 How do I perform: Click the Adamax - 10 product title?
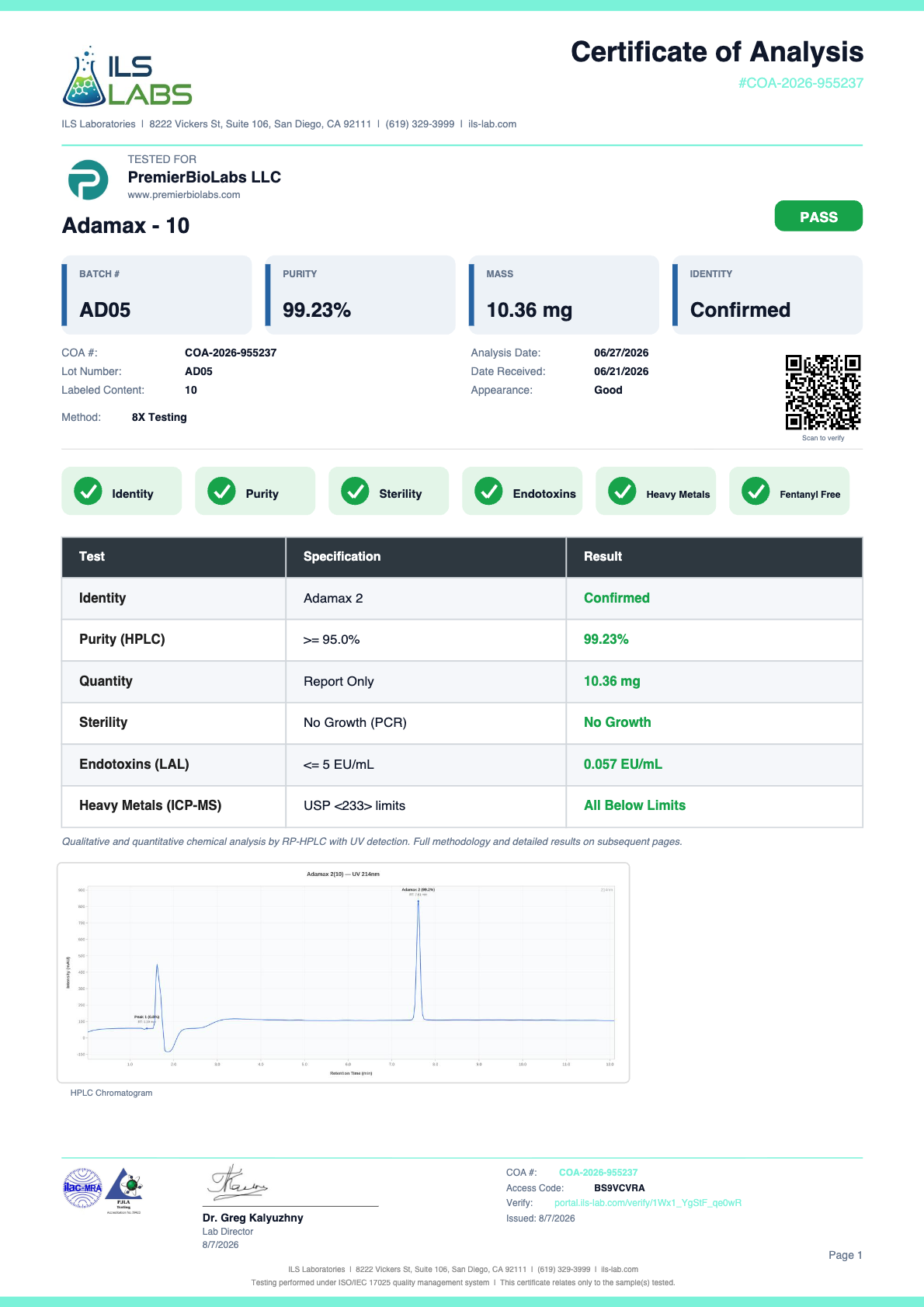click(x=126, y=225)
